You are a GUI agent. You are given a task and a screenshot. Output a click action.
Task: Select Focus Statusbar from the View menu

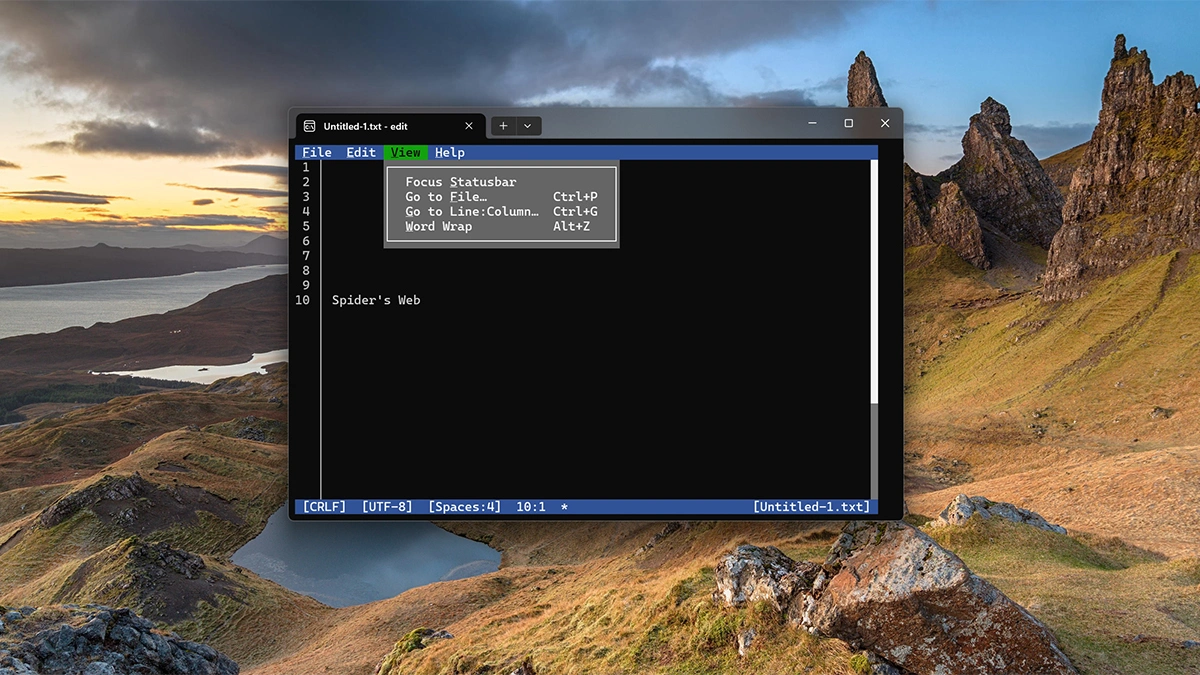(x=461, y=182)
